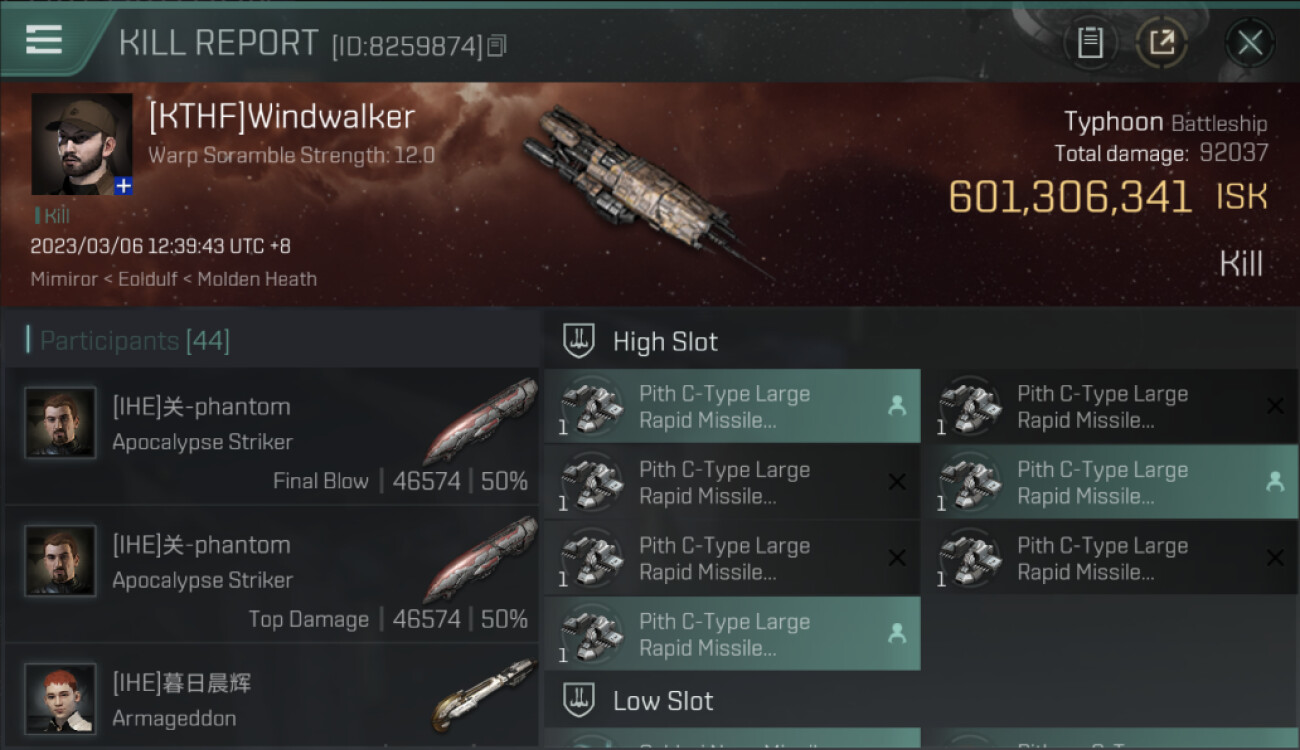Open Windwalker character portrait
This screenshot has height=750, width=1300.
(x=81, y=144)
